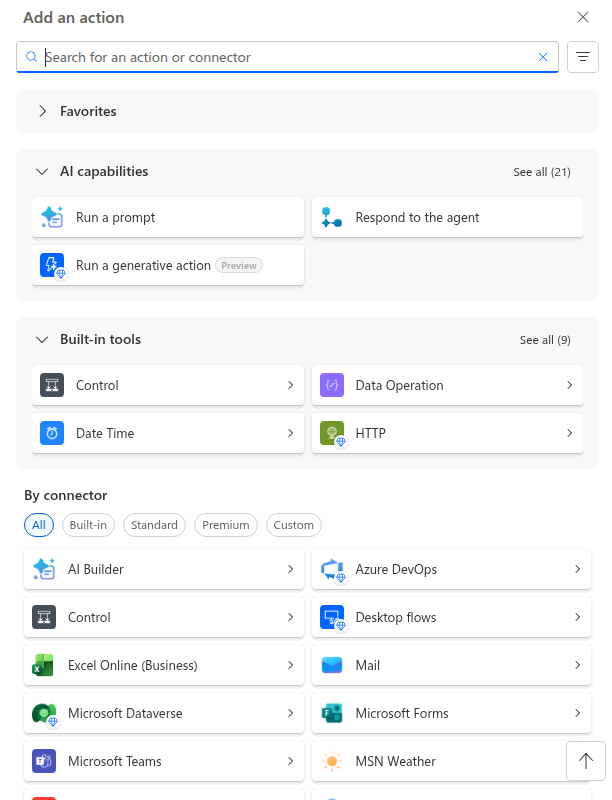Collapse the Built-in tools section
The width and height of the screenshot is (612, 800).
[x=42, y=339]
